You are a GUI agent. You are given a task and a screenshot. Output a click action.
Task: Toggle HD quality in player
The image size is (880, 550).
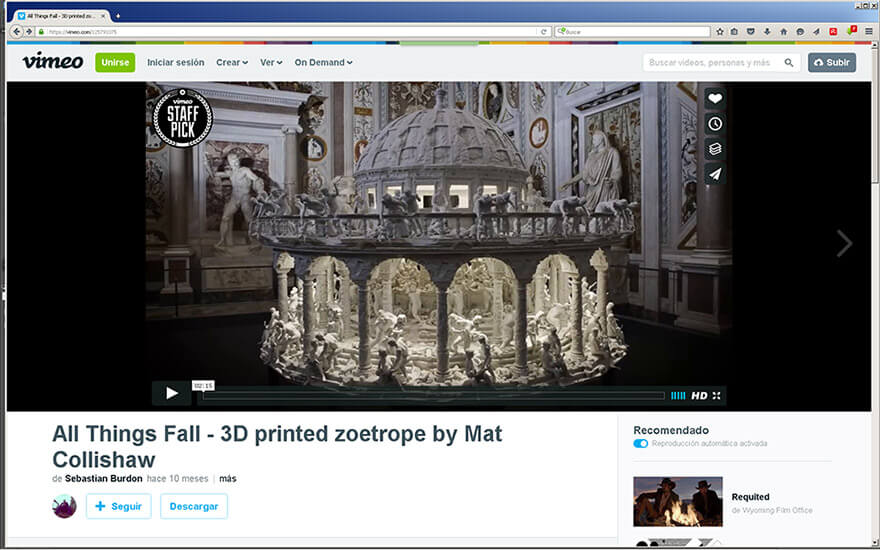click(699, 396)
